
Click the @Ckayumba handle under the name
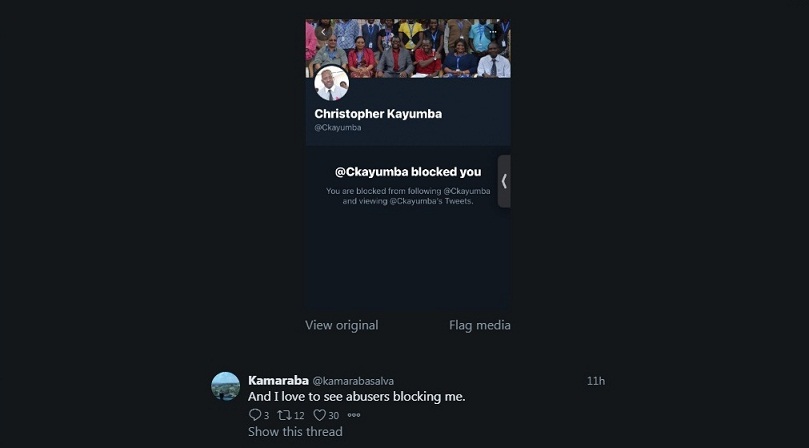pos(338,128)
